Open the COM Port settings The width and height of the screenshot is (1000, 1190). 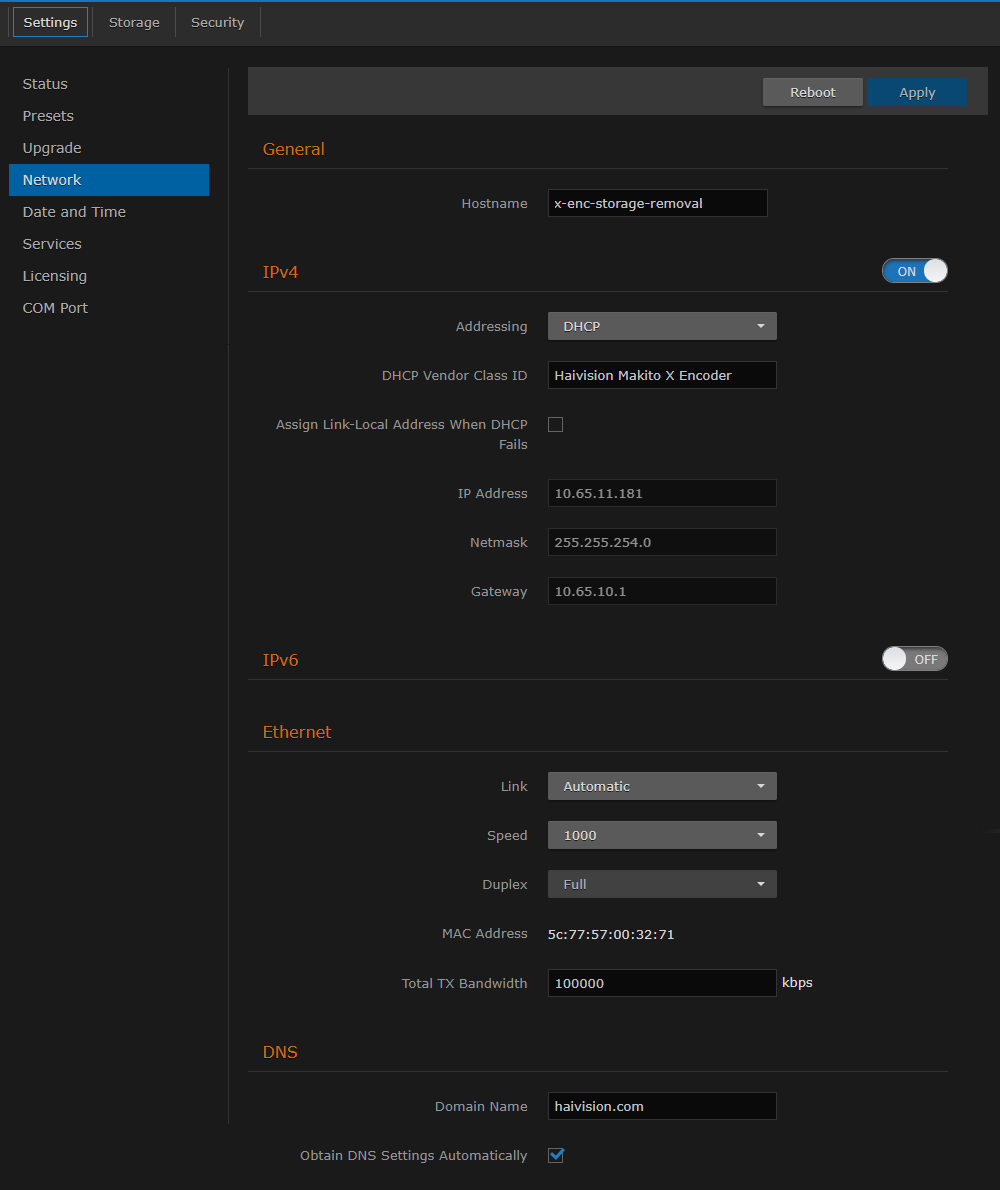[55, 307]
